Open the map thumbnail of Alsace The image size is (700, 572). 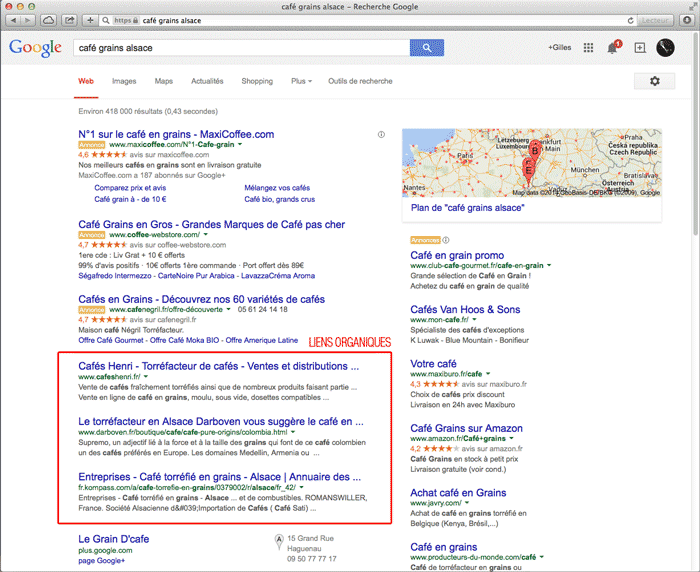click(x=532, y=163)
